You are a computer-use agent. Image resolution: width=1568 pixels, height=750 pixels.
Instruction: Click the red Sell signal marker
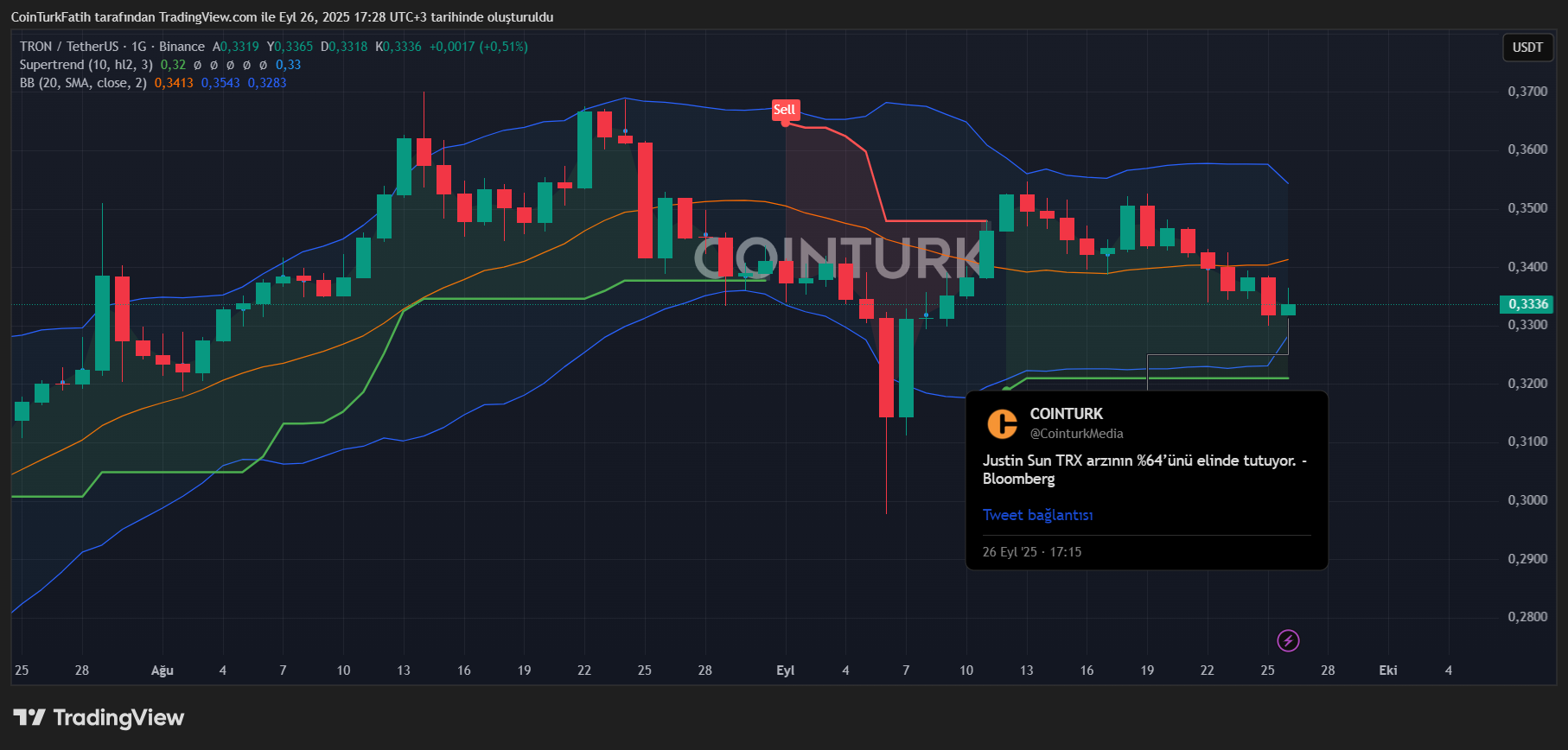(784, 110)
